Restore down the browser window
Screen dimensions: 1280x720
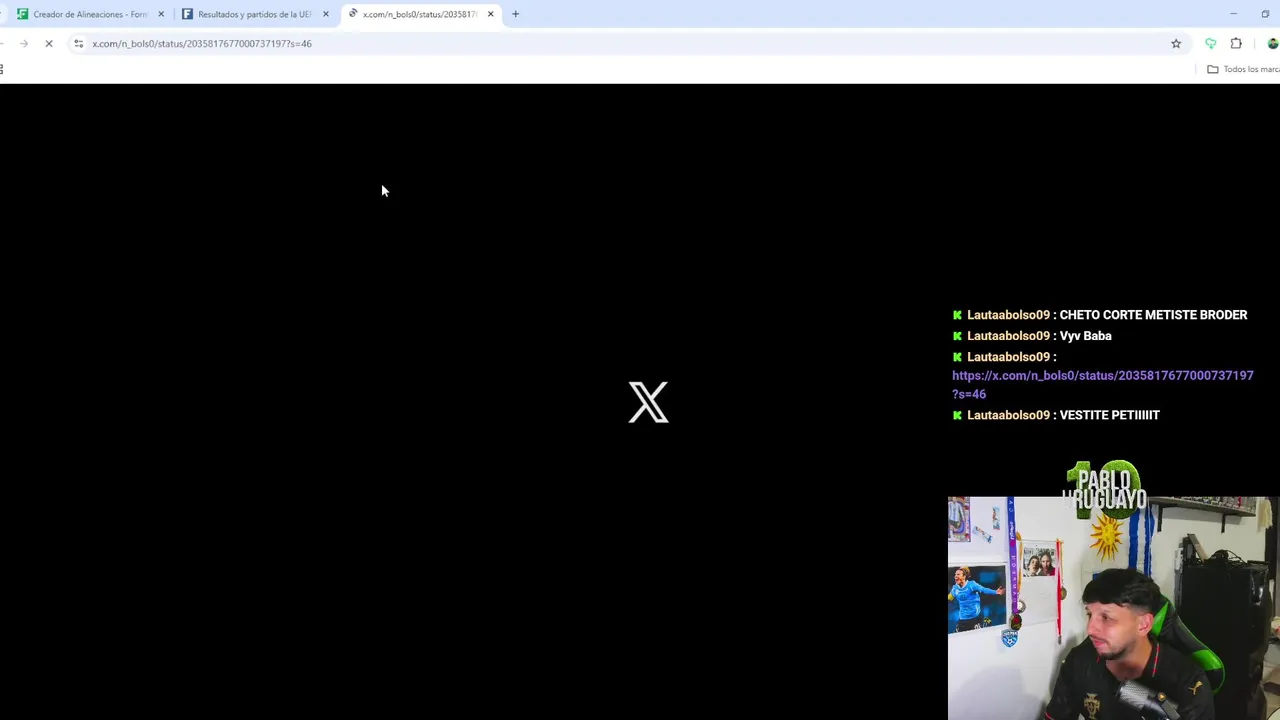1265,14
